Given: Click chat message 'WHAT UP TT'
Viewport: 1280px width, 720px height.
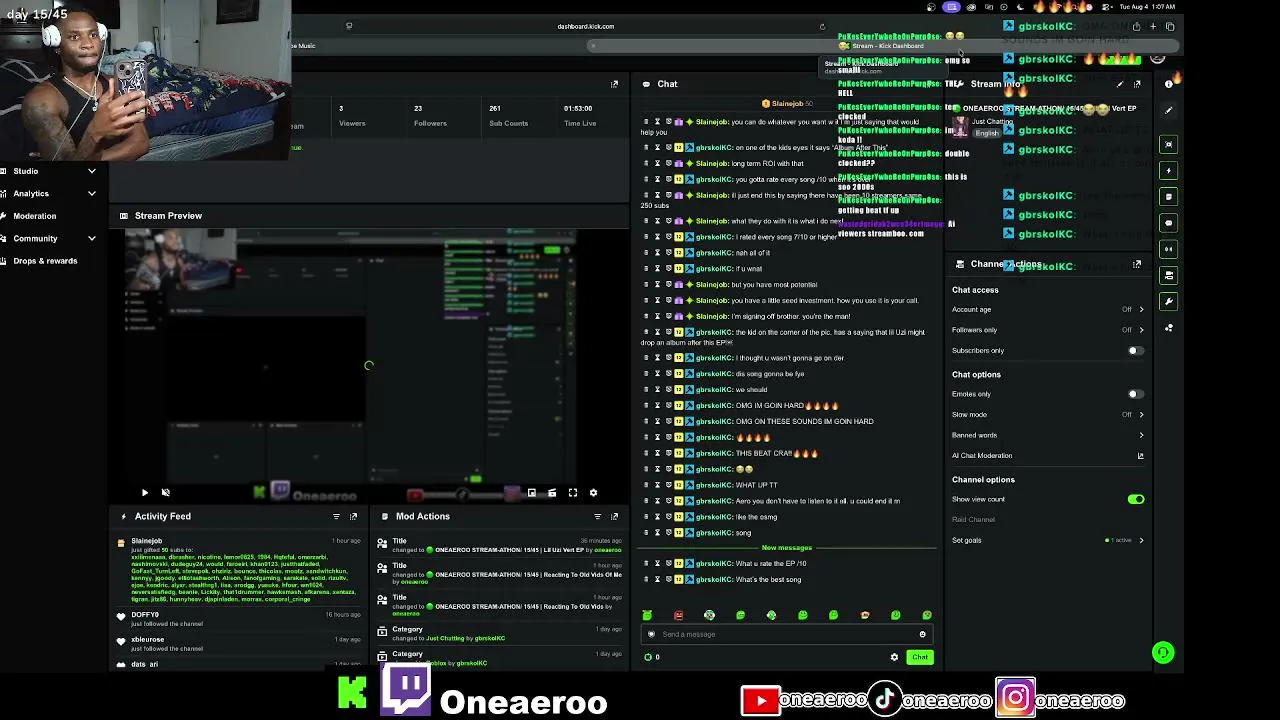Looking at the screenshot, I should pos(756,485).
